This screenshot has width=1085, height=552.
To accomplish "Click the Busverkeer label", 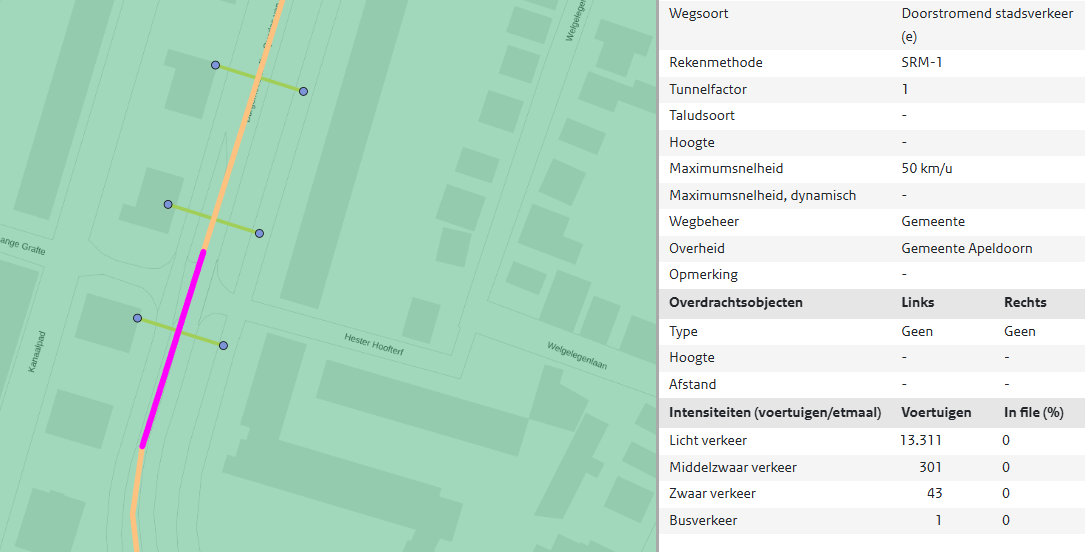I will point(703,521).
